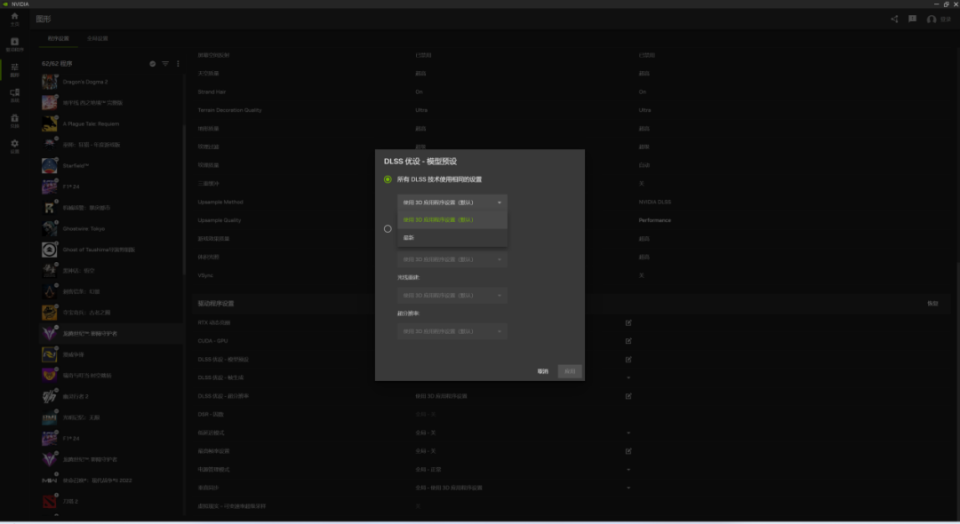Click the edit icon on the CUDA - GPU row
This screenshot has width=960, height=524.
coord(628,341)
